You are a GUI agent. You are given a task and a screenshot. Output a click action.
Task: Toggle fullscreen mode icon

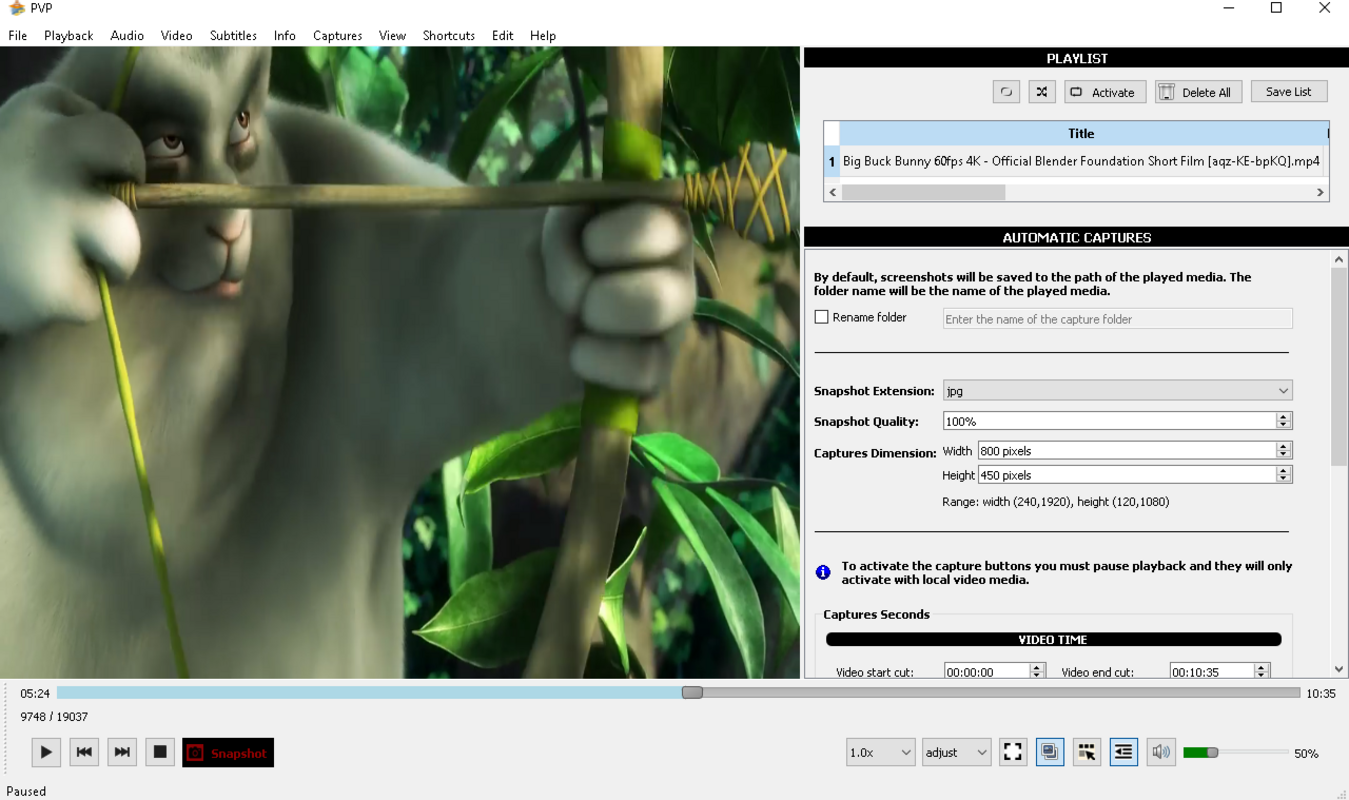coord(1013,752)
